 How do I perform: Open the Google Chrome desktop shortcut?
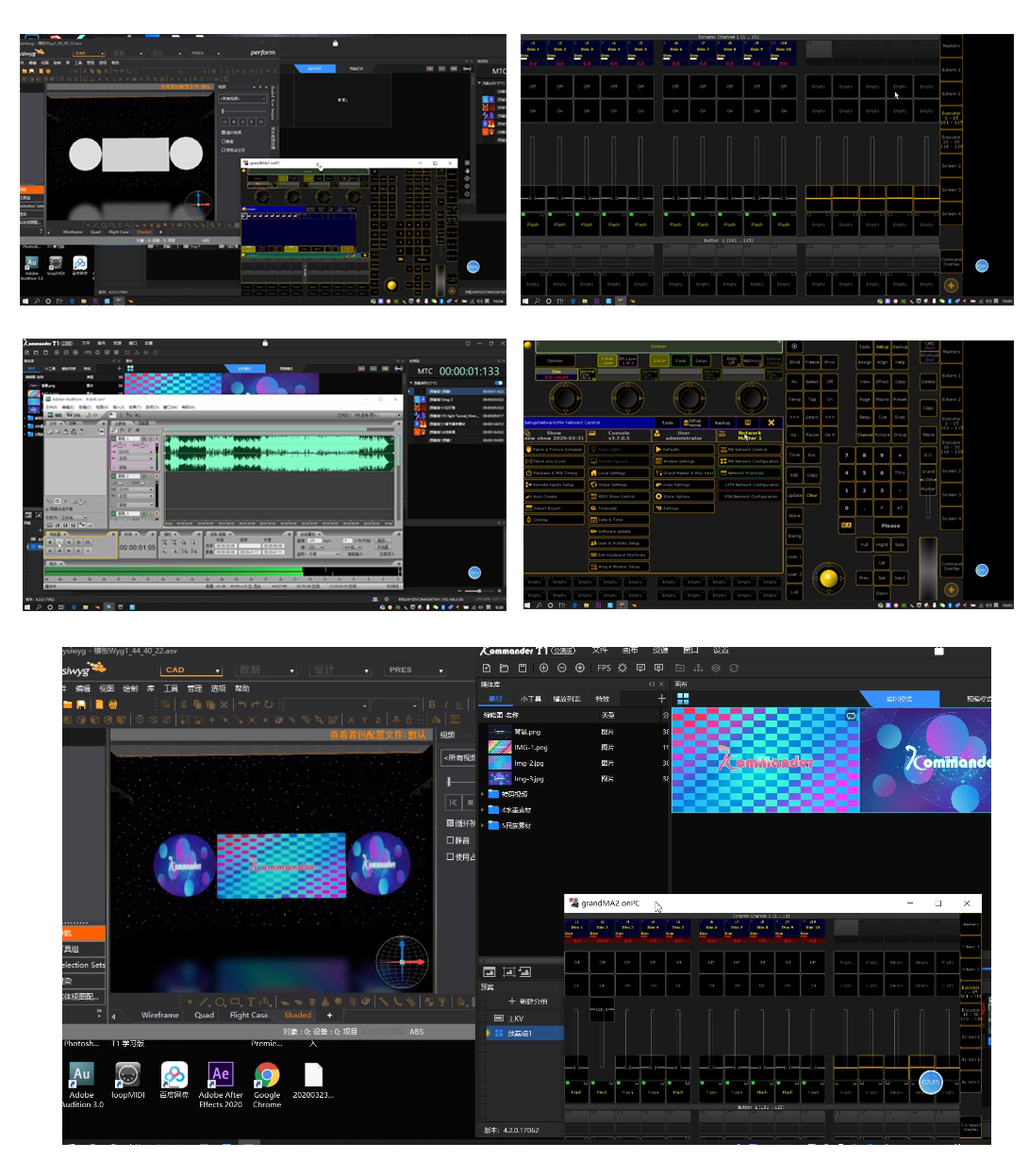(267, 1085)
